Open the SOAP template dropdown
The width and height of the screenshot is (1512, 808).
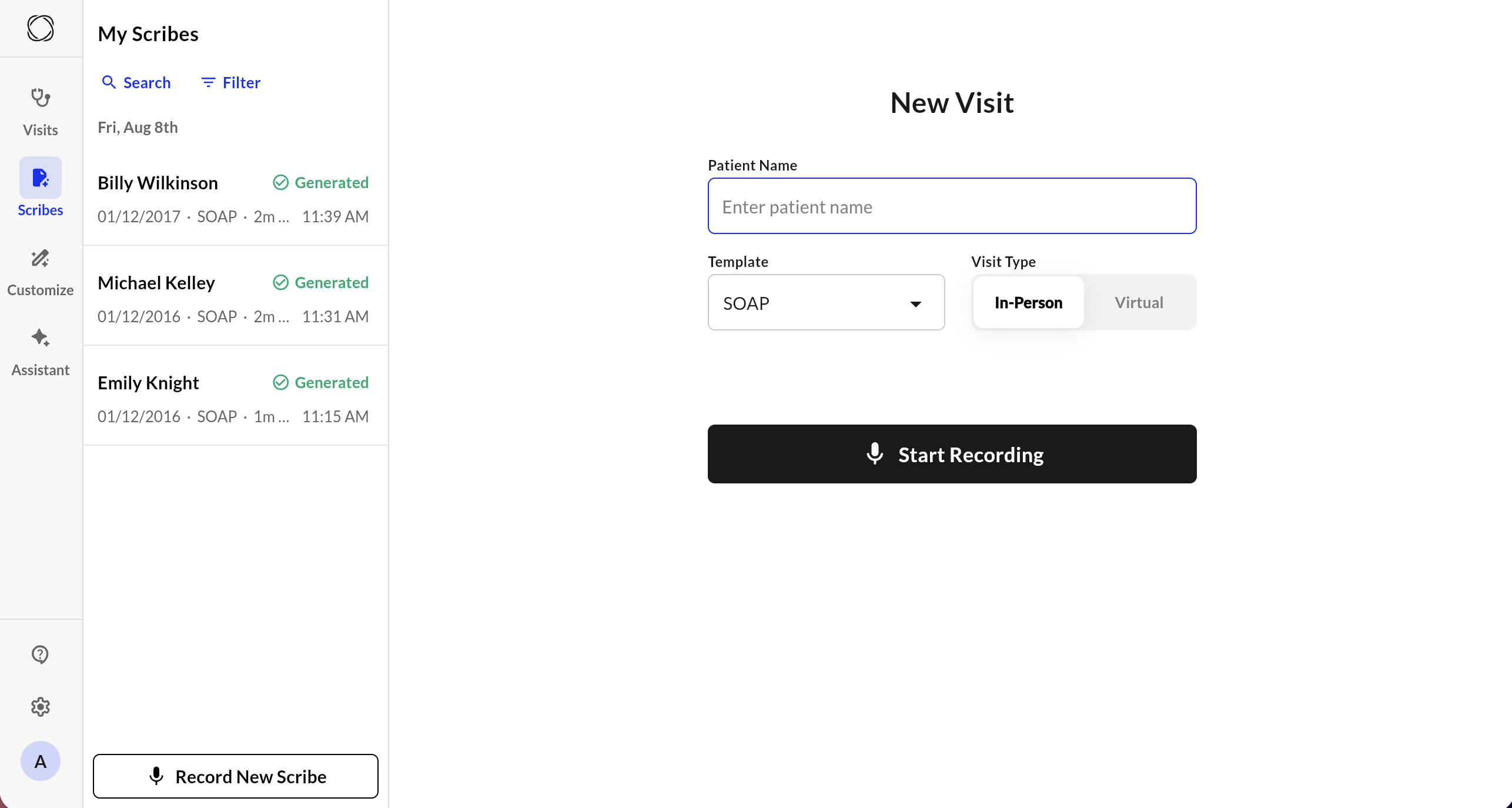(825, 302)
